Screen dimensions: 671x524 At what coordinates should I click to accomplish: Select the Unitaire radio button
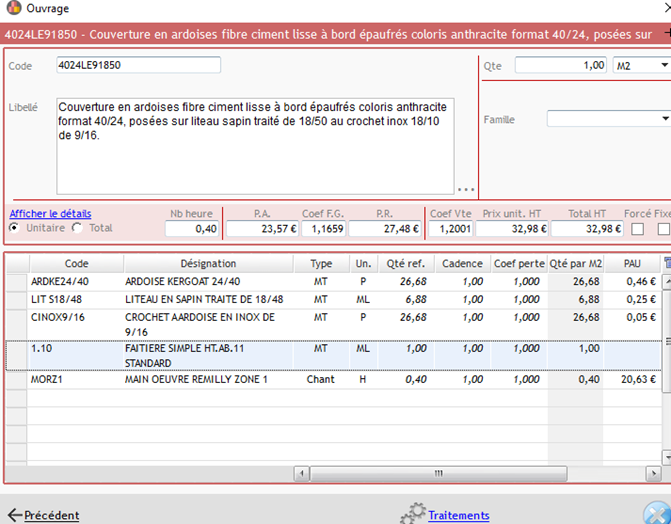[x=14, y=228]
